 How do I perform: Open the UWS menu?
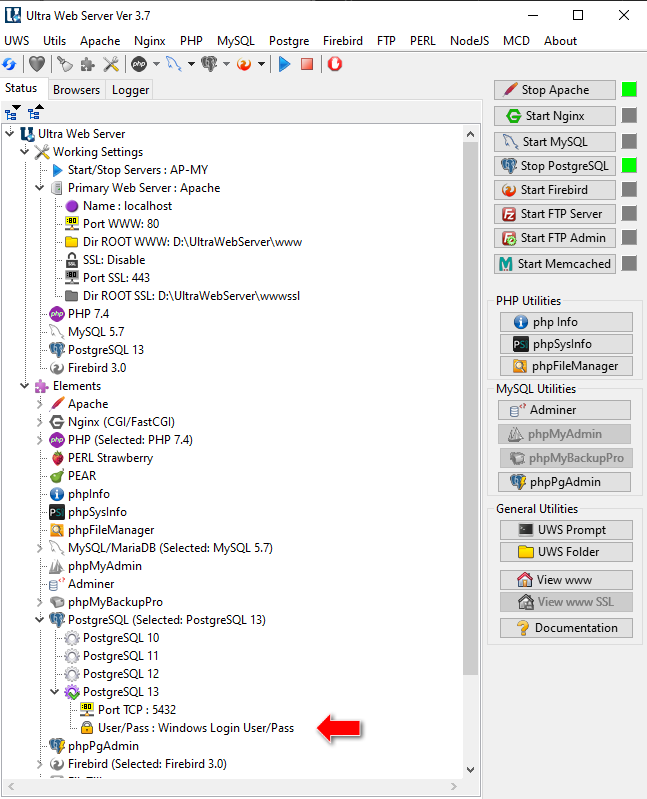click(17, 41)
